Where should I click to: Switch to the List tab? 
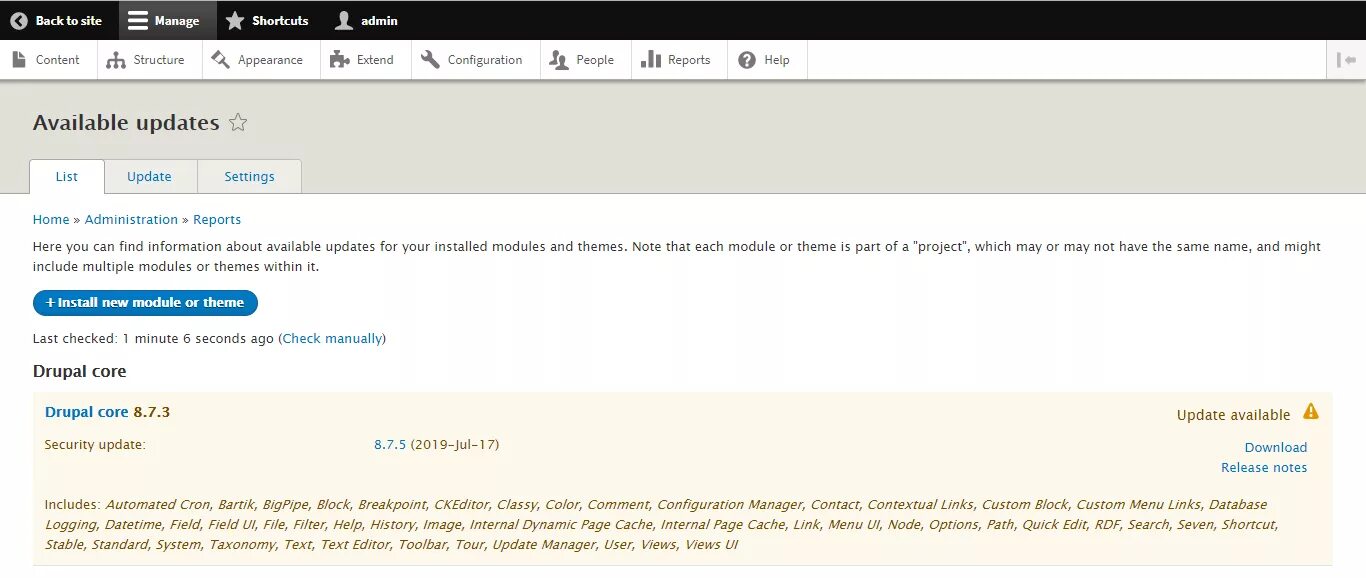pos(67,177)
